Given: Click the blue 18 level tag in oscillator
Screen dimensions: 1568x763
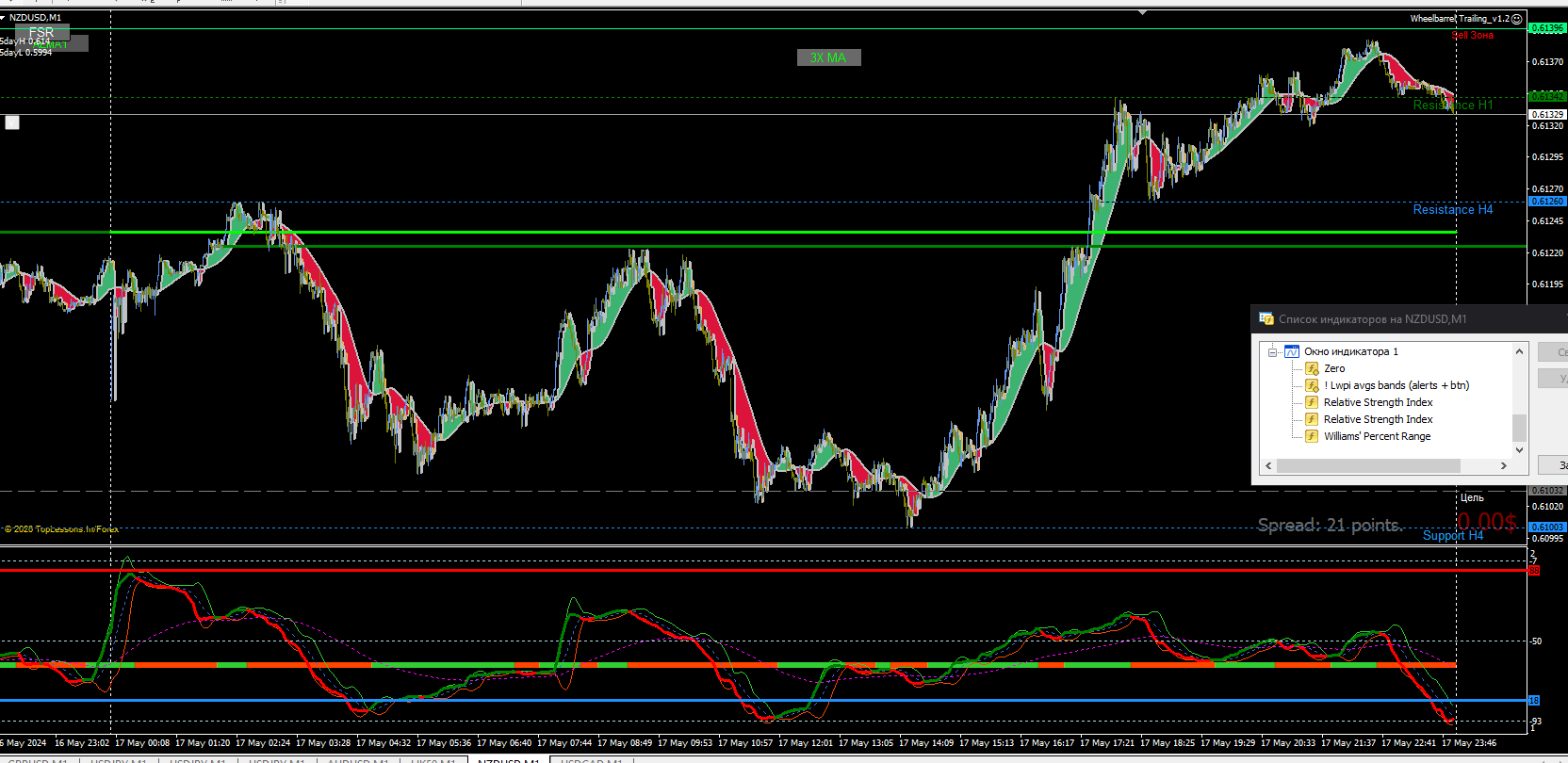Looking at the screenshot, I should (x=1534, y=701).
